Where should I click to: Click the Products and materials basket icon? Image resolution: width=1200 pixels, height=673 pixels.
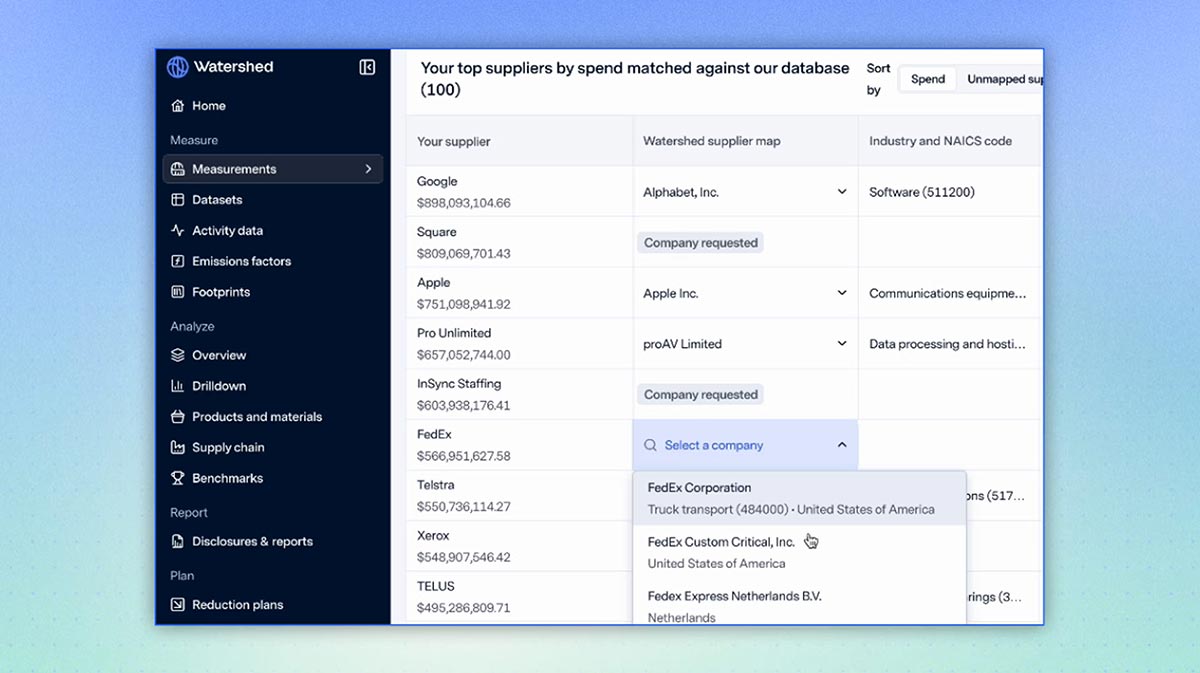coord(178,416)
